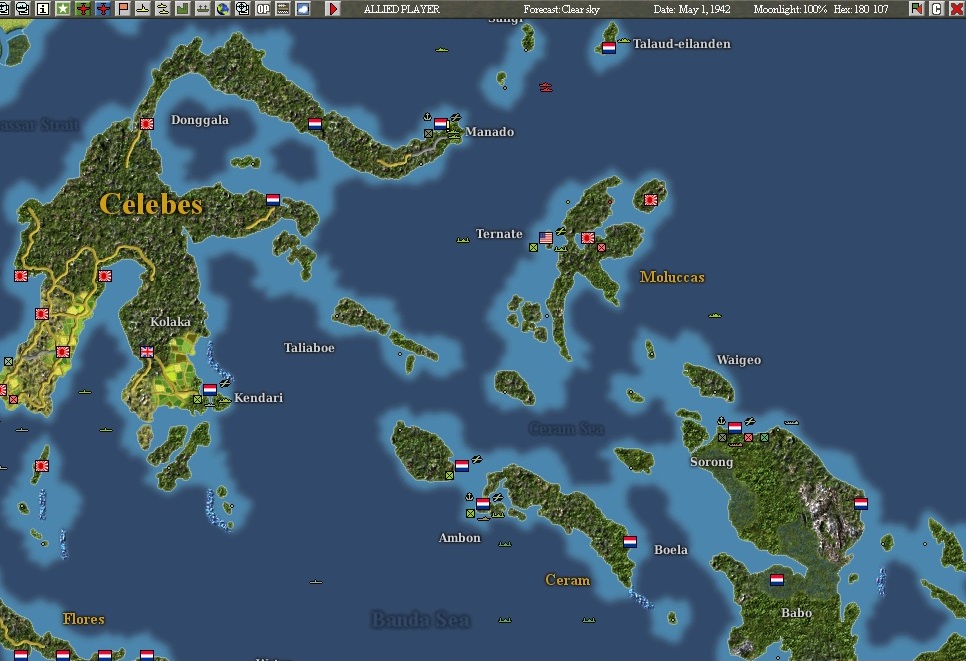Select the Dutch flag at Talaud-eilanden

pos(609,47)
